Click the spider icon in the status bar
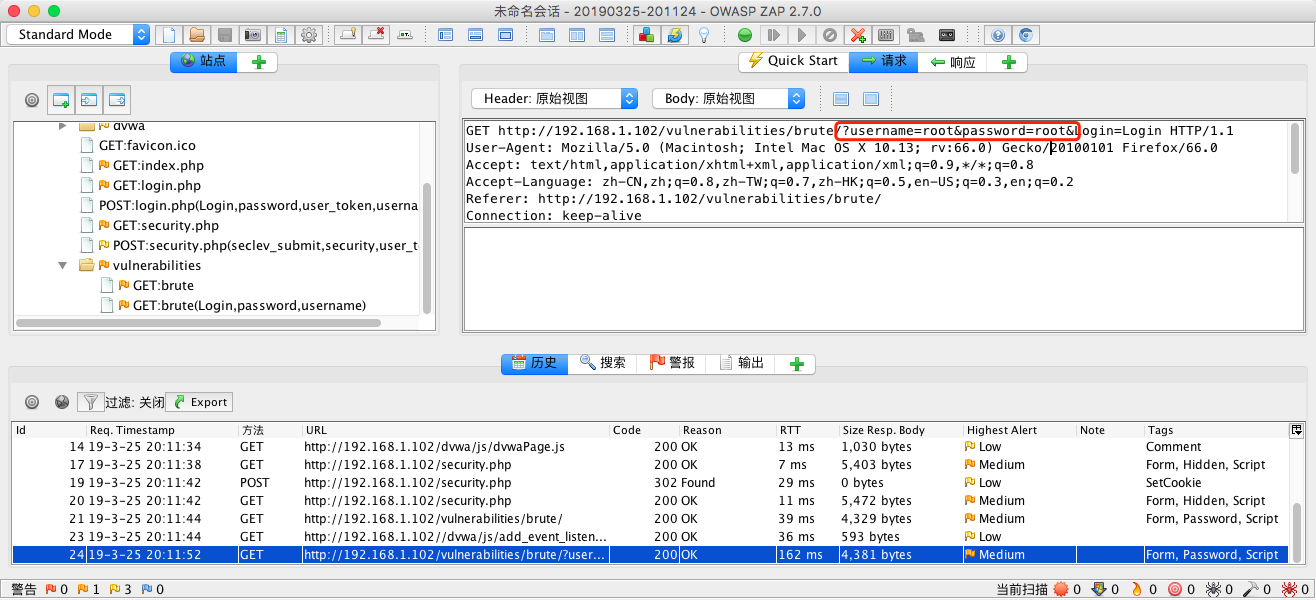This screenshot has height=600, width=1316. 1210,589
